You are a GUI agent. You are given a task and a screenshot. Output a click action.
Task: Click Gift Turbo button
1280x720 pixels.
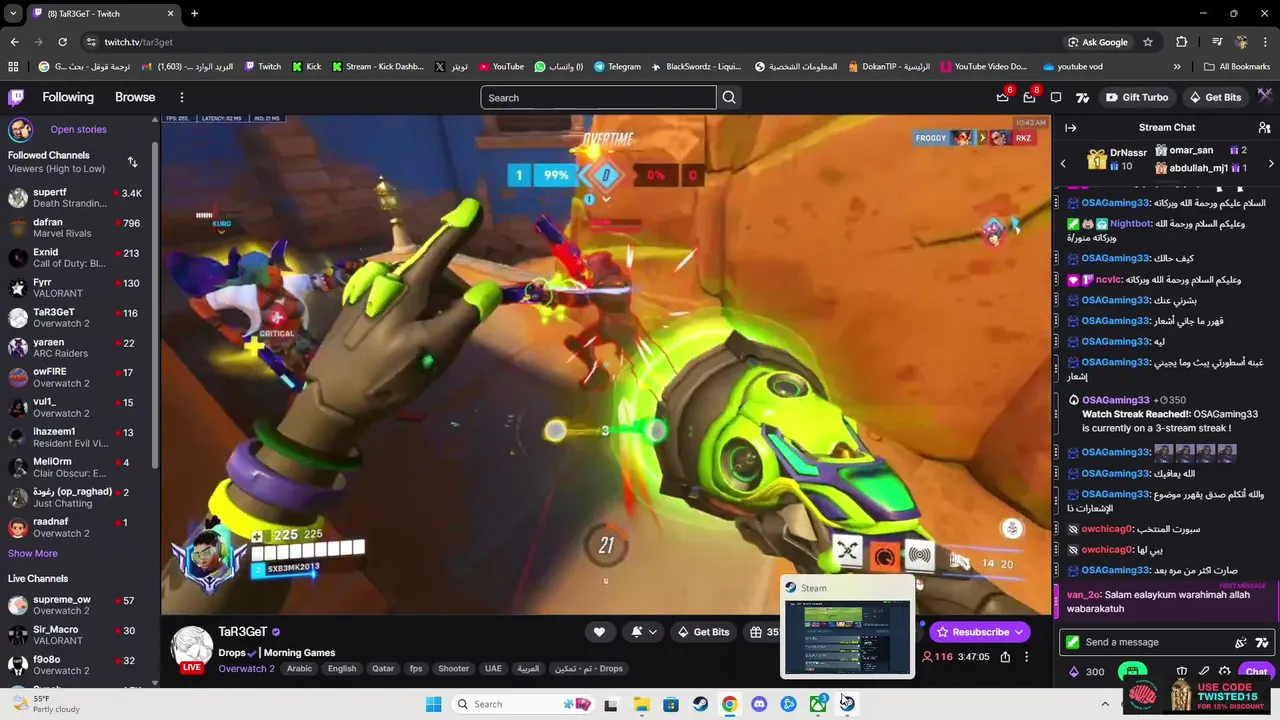click(x=1136, y=97)
